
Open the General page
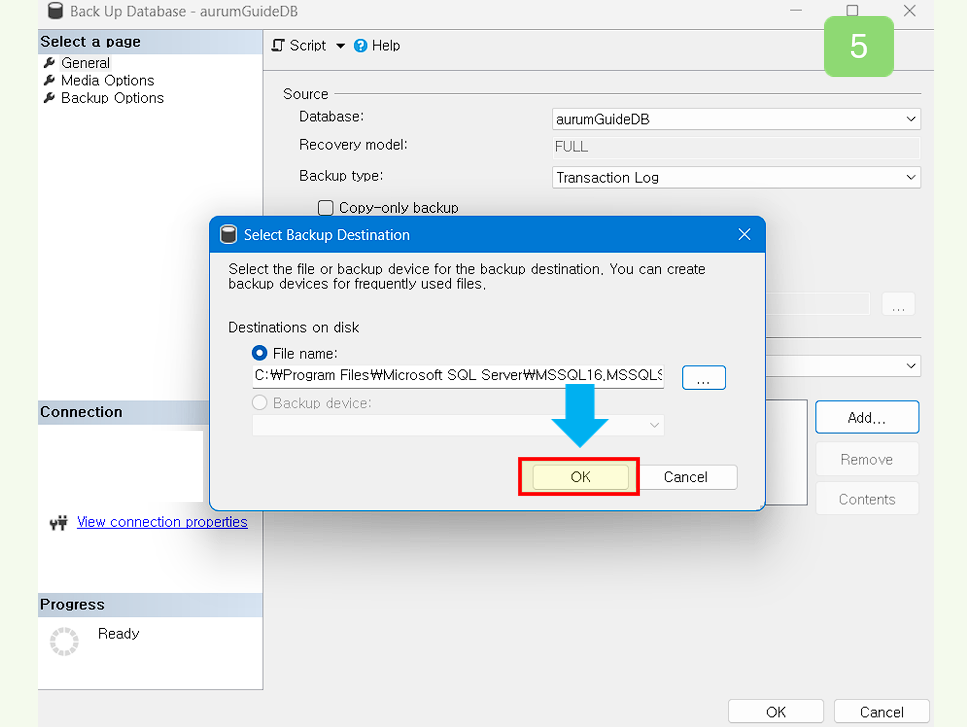pos(85,63)
